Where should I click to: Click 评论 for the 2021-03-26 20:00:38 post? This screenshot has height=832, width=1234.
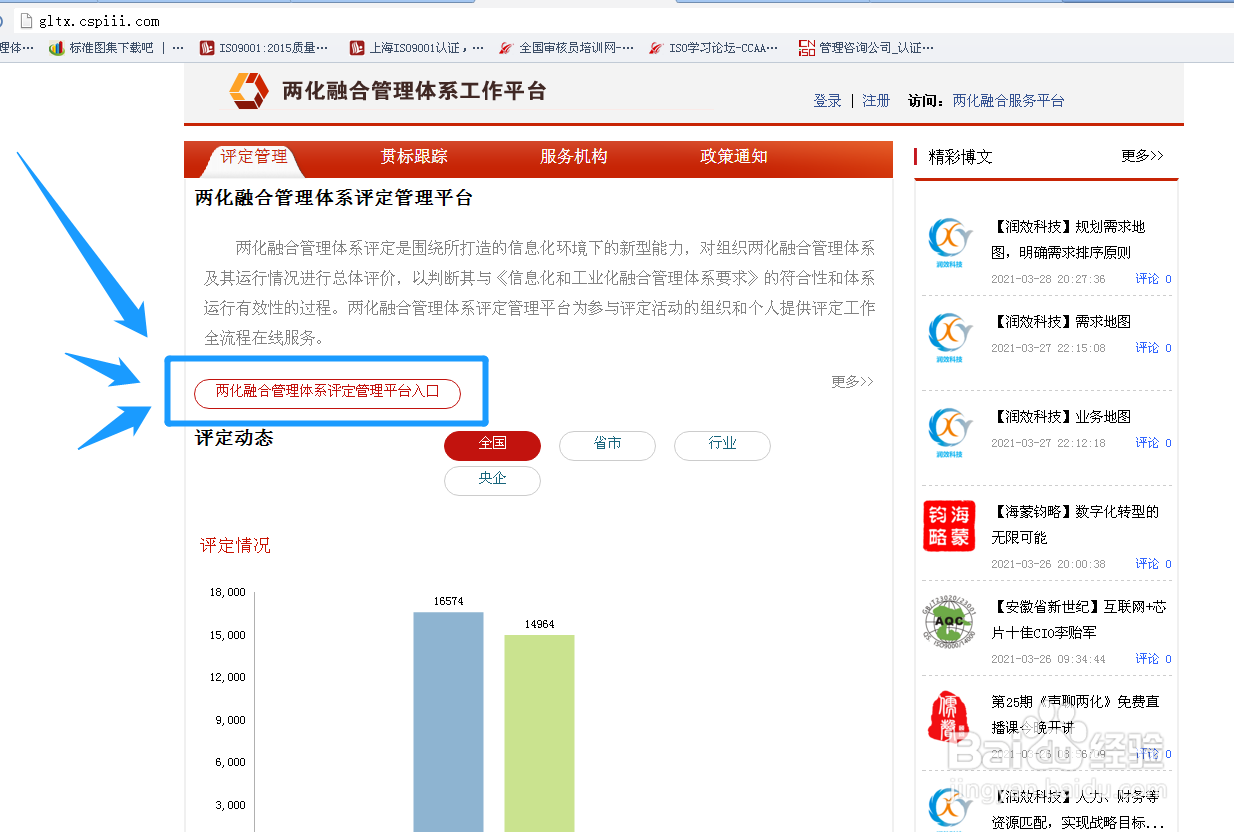tap(1147, 564)
